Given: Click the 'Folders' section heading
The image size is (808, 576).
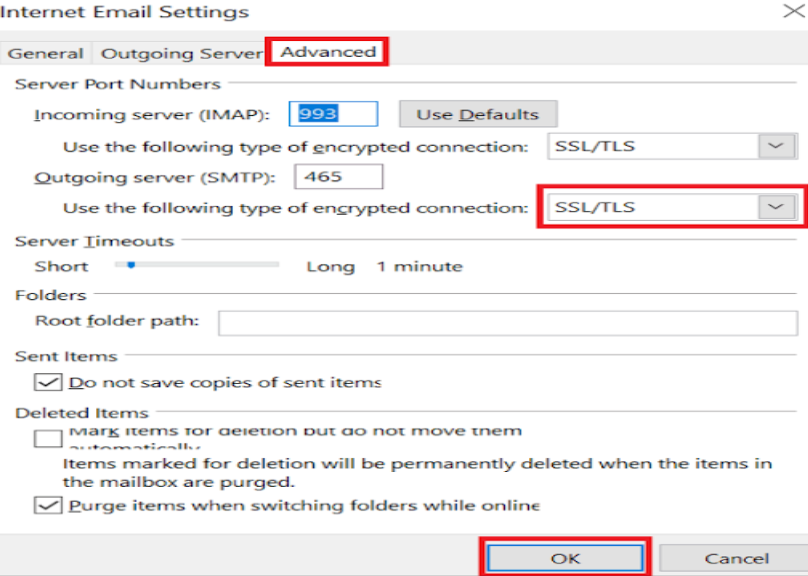Looking at the screenshot, I should coord(50,295).
